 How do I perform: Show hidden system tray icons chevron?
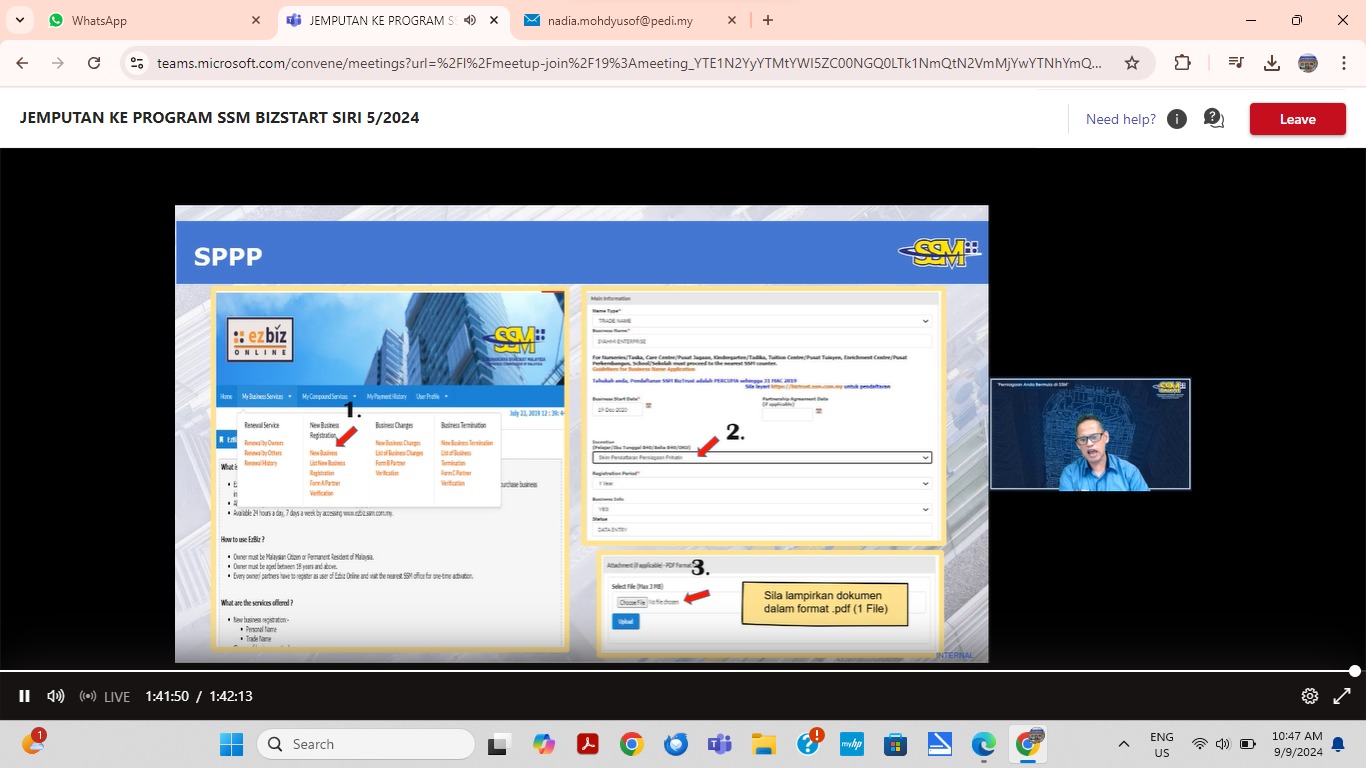[1124, 744]
